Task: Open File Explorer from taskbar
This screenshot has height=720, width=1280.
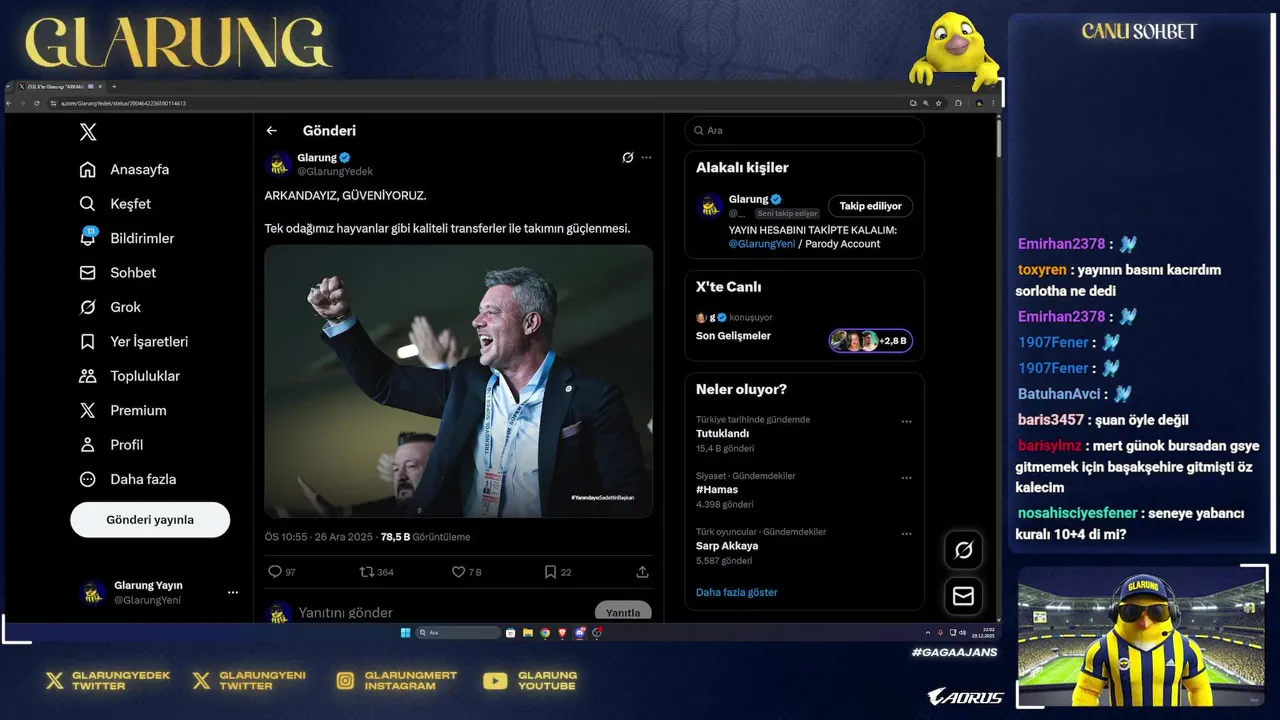Action: click(x=528, y=633)
